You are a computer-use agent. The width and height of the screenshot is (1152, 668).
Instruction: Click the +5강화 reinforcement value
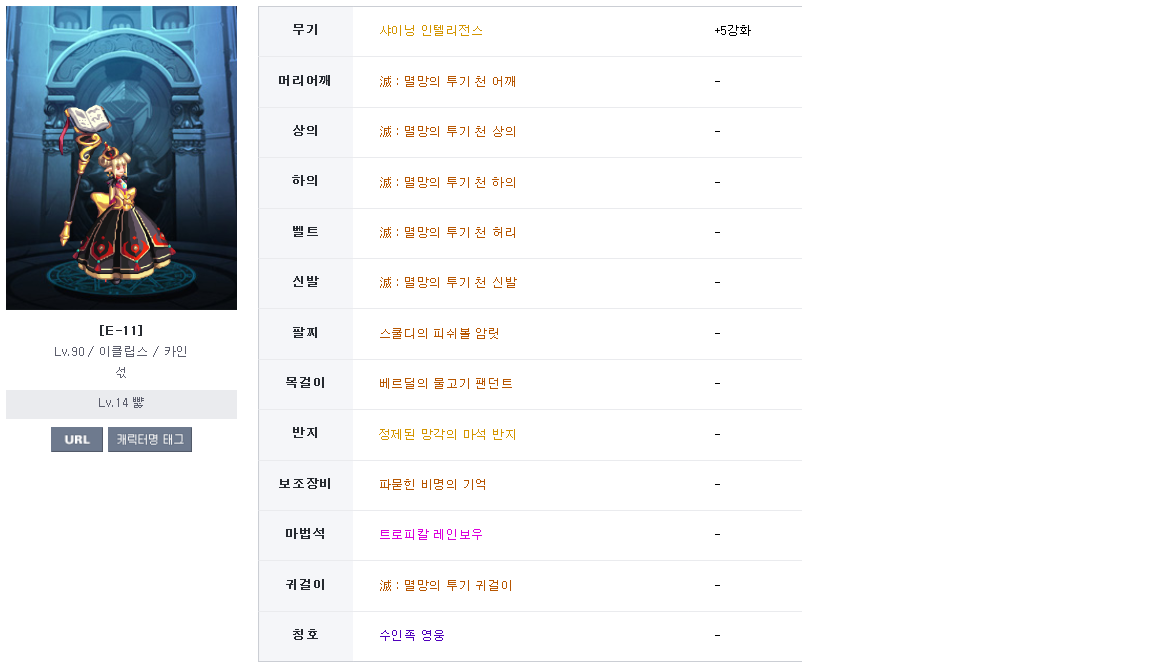[x=732, y=31]
